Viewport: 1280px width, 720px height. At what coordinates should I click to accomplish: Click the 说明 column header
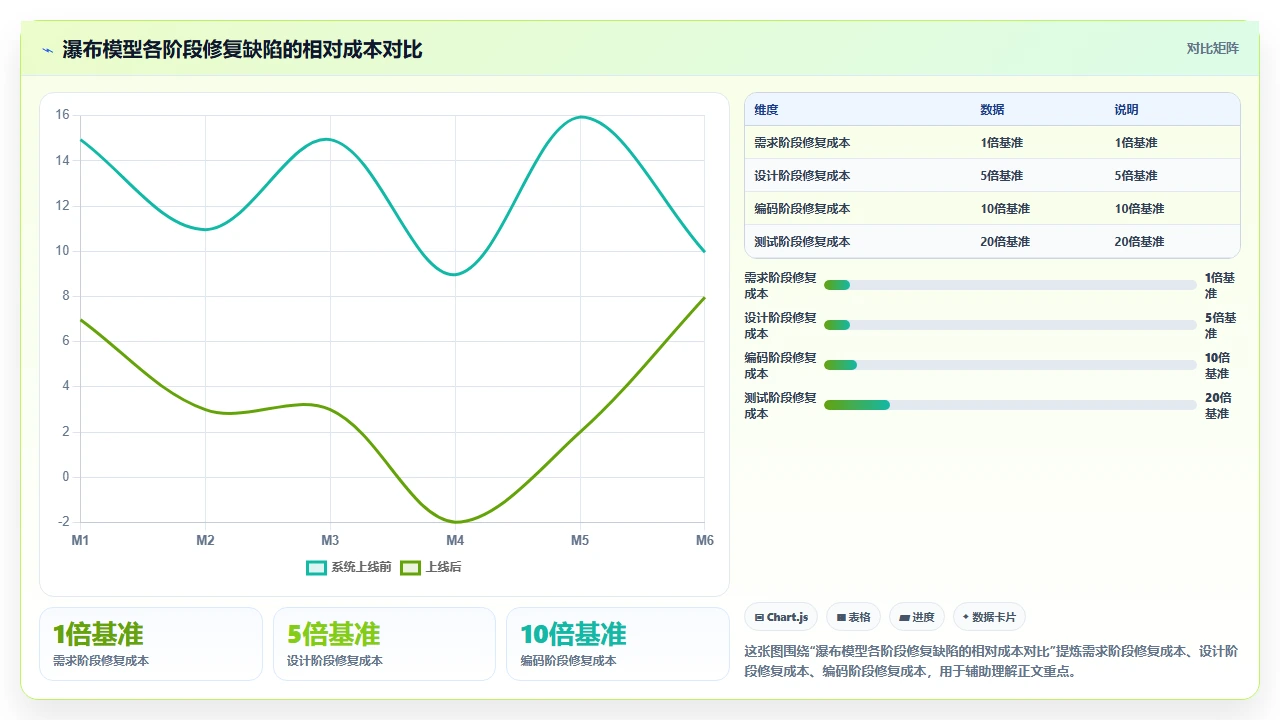pyautogui.click(x=1126, y=110)
